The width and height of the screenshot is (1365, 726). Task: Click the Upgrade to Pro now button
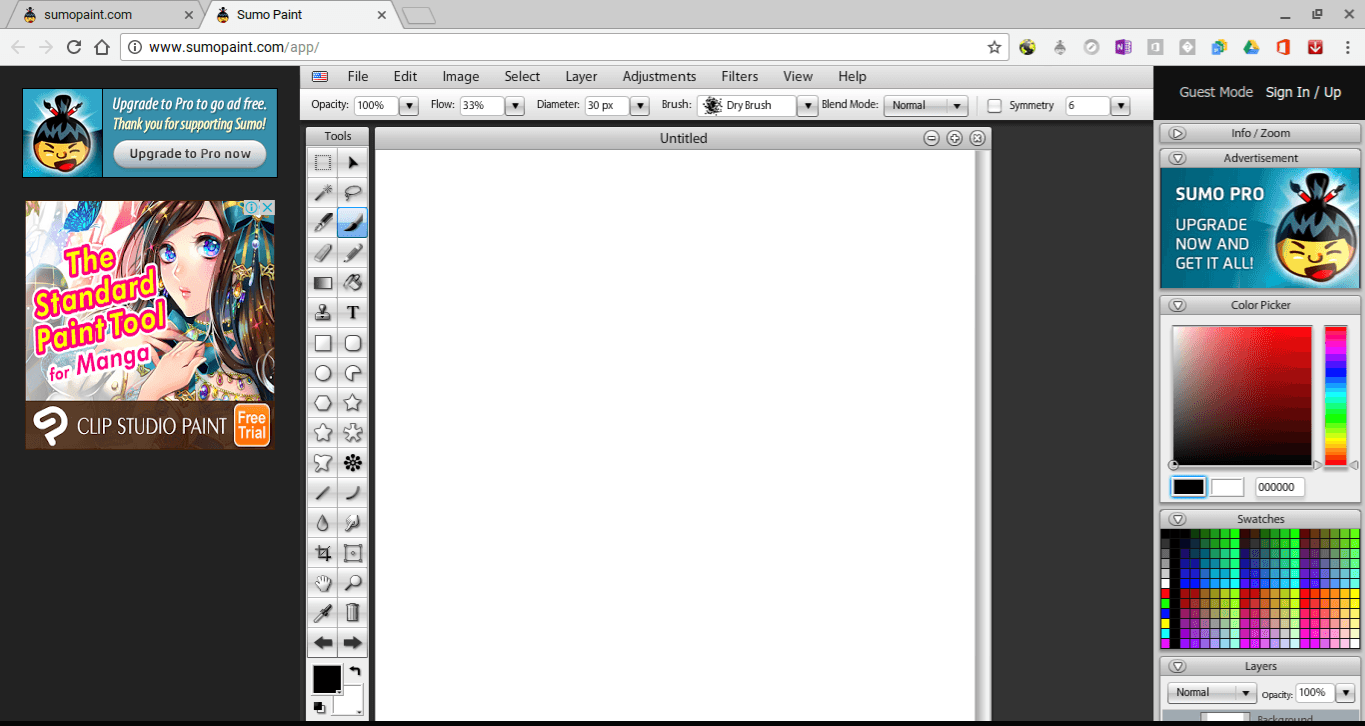click(190, 154)
